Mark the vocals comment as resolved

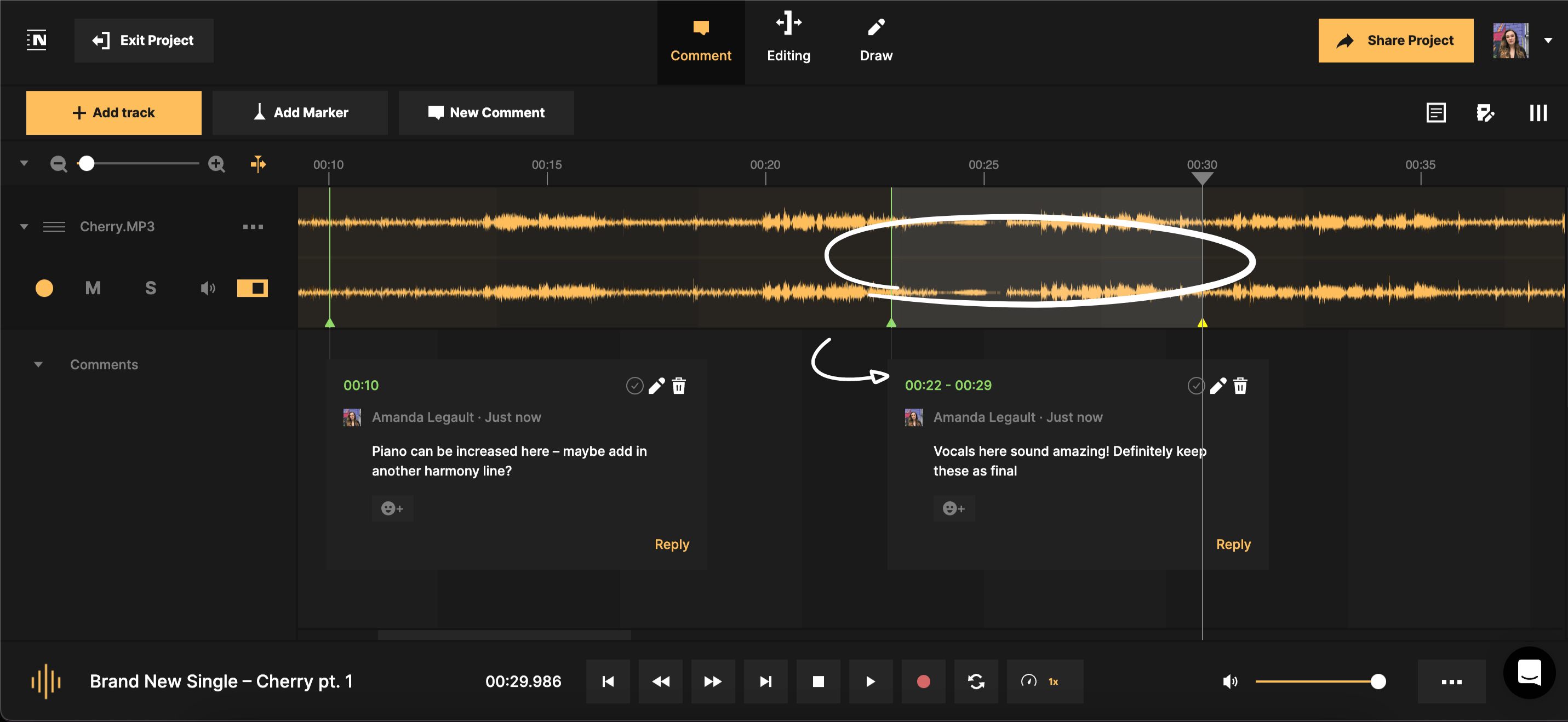(x=1195, y=385)
